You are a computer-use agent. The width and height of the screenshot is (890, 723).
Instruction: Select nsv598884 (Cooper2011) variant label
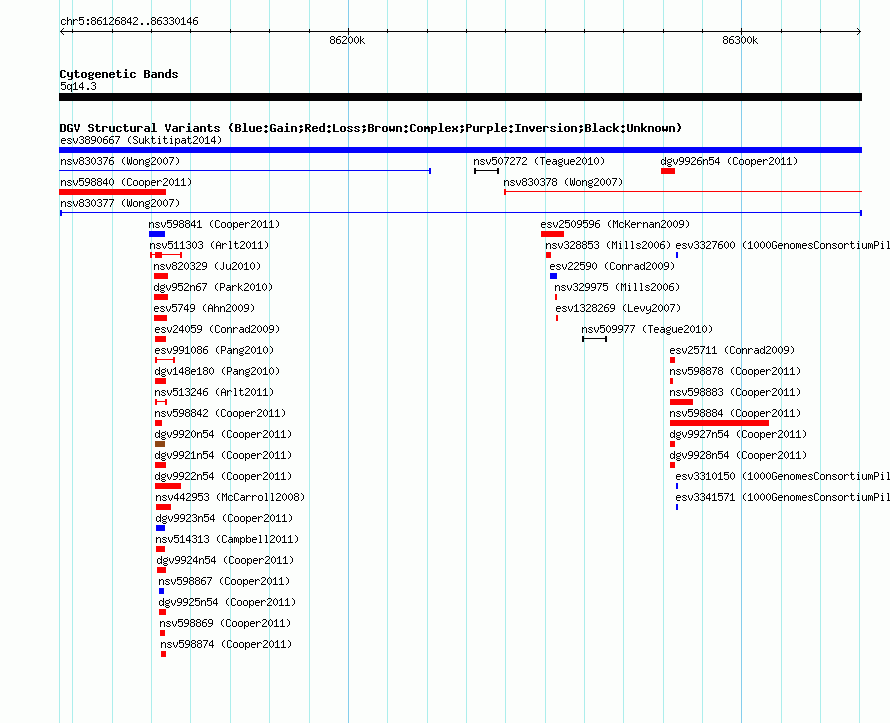(735, 413)
